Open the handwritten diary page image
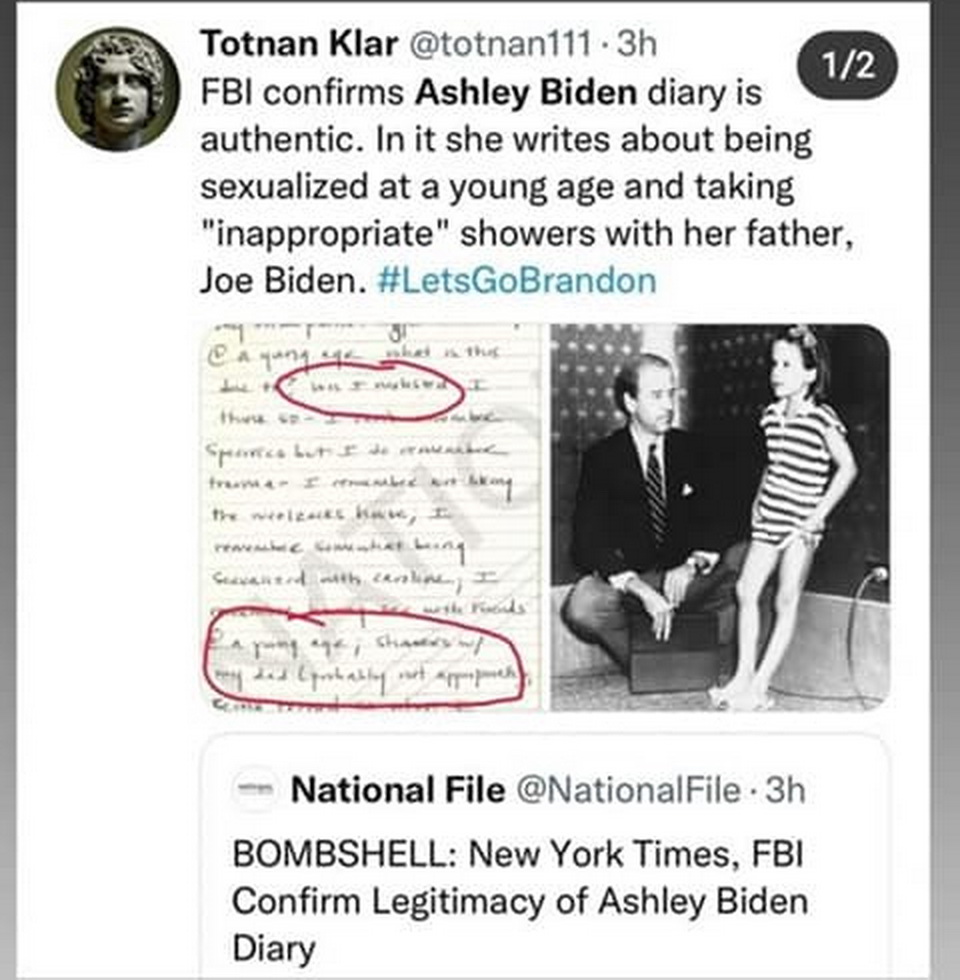 pyautogui.click(x=372, y=517)
